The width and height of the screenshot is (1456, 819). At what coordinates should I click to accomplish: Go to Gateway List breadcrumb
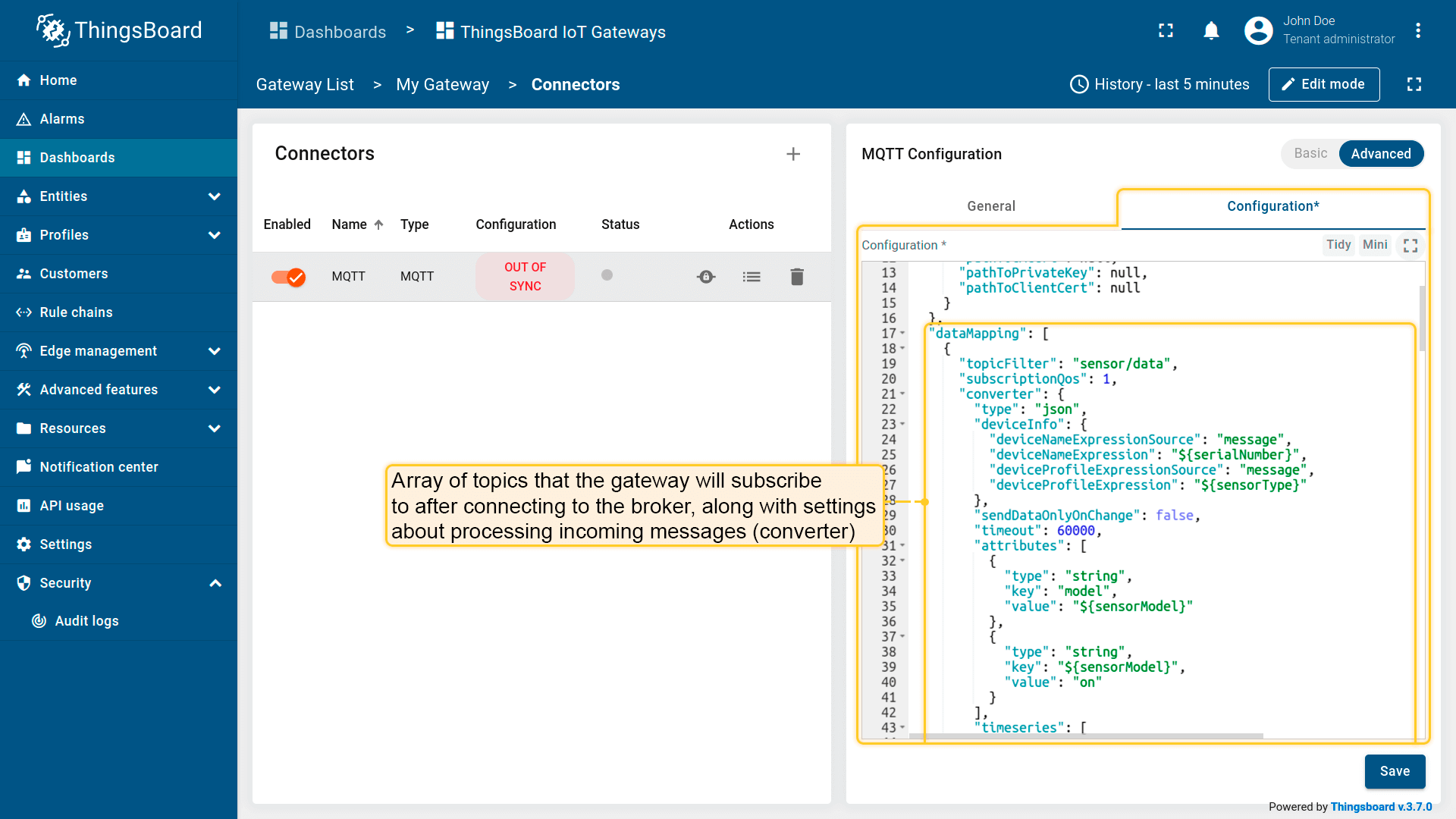pyautogui.click(x=305, y=85)
